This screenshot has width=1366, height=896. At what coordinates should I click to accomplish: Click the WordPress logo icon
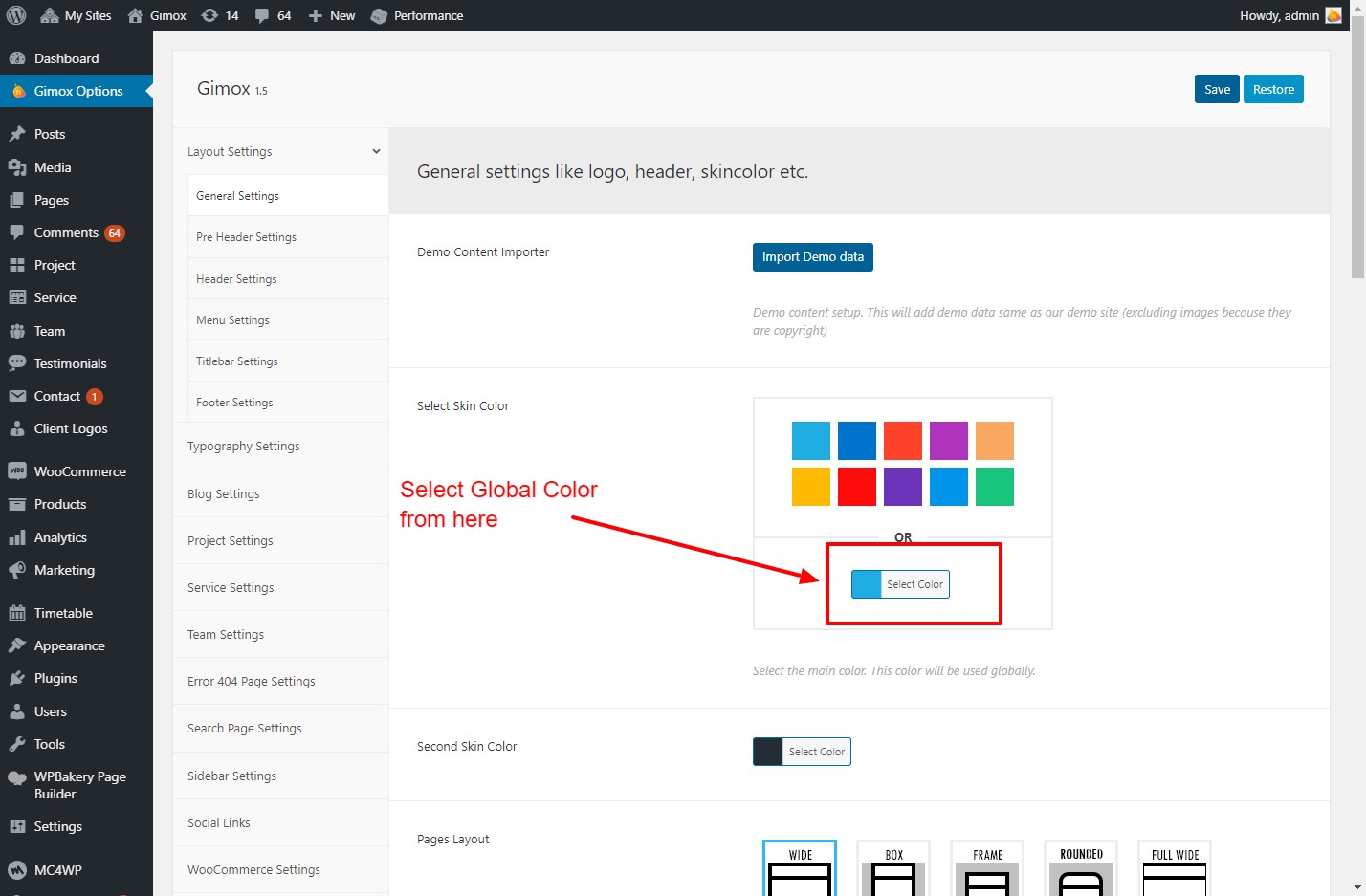click(16, 15)
